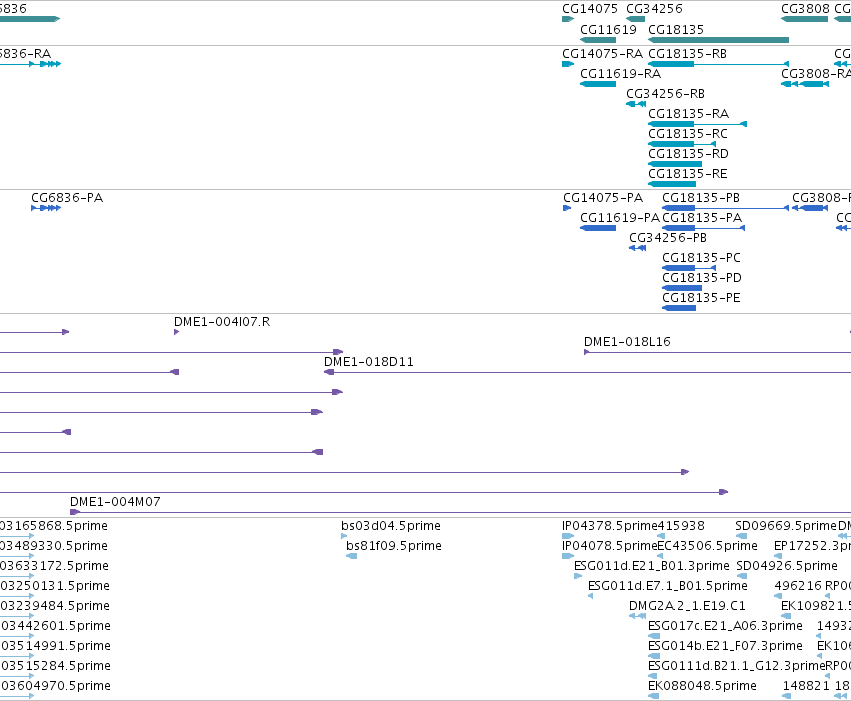Select EST ESG014b.E21_F07.3prime
Screen dimensions: 851x701
pyautogui.click(x=725, y=647)
